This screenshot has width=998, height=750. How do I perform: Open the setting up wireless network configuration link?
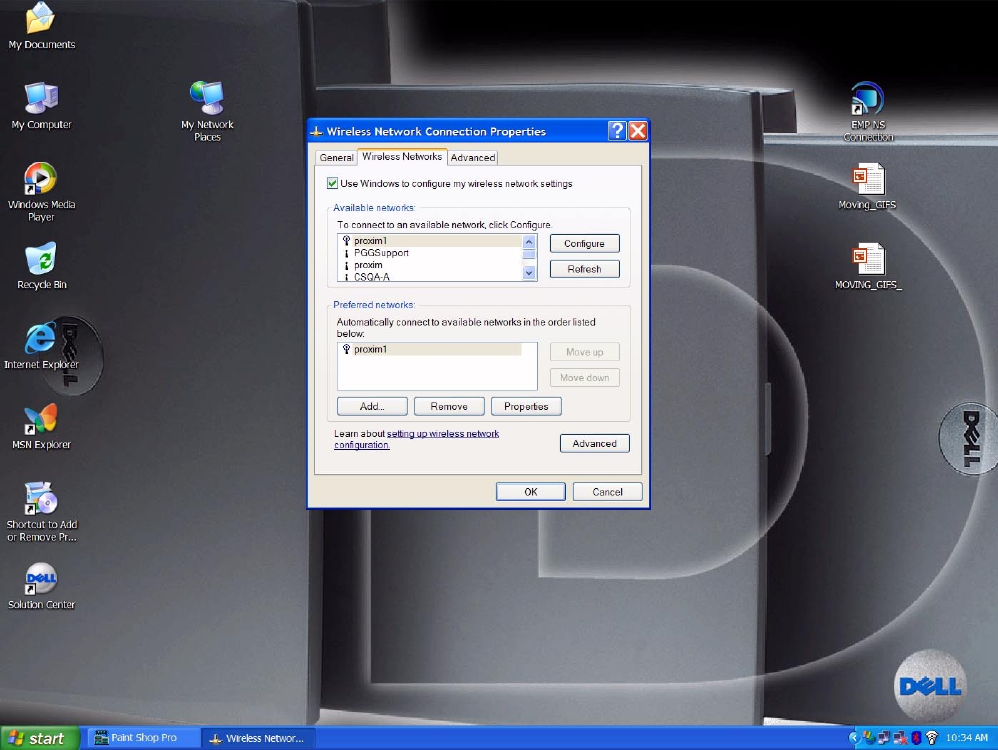click(x=416, y=439)
